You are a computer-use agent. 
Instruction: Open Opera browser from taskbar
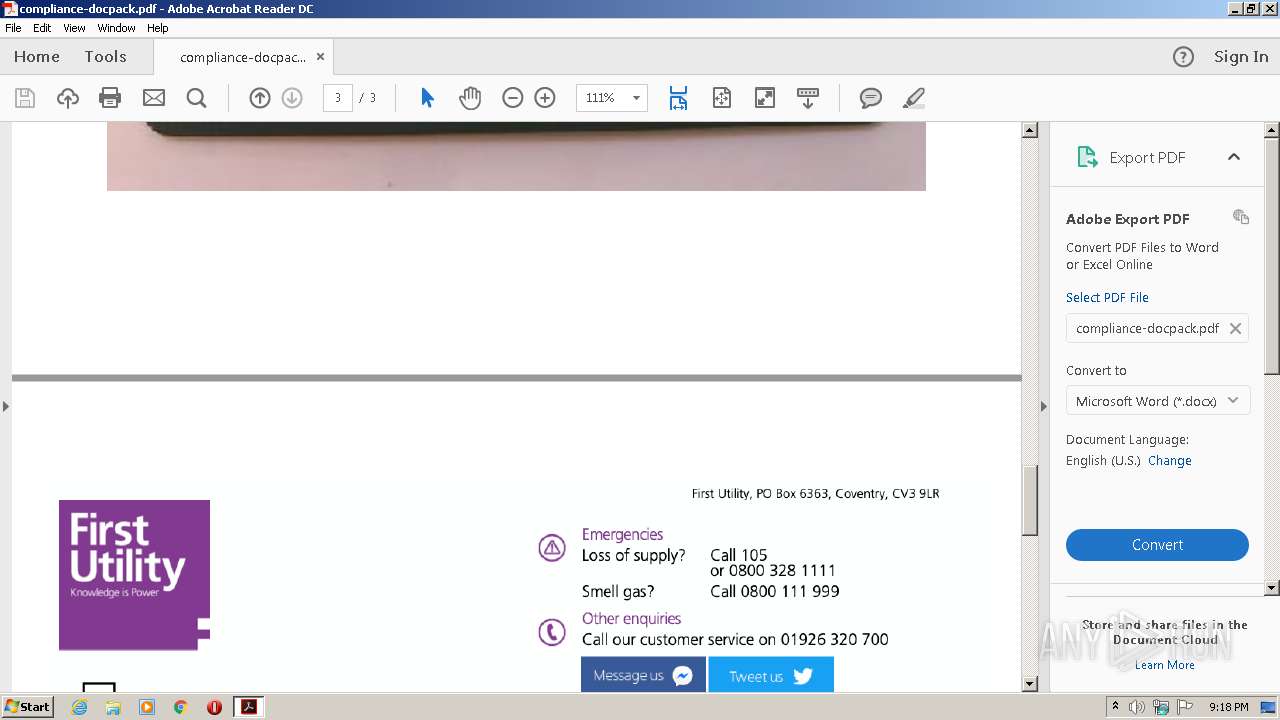214,707
